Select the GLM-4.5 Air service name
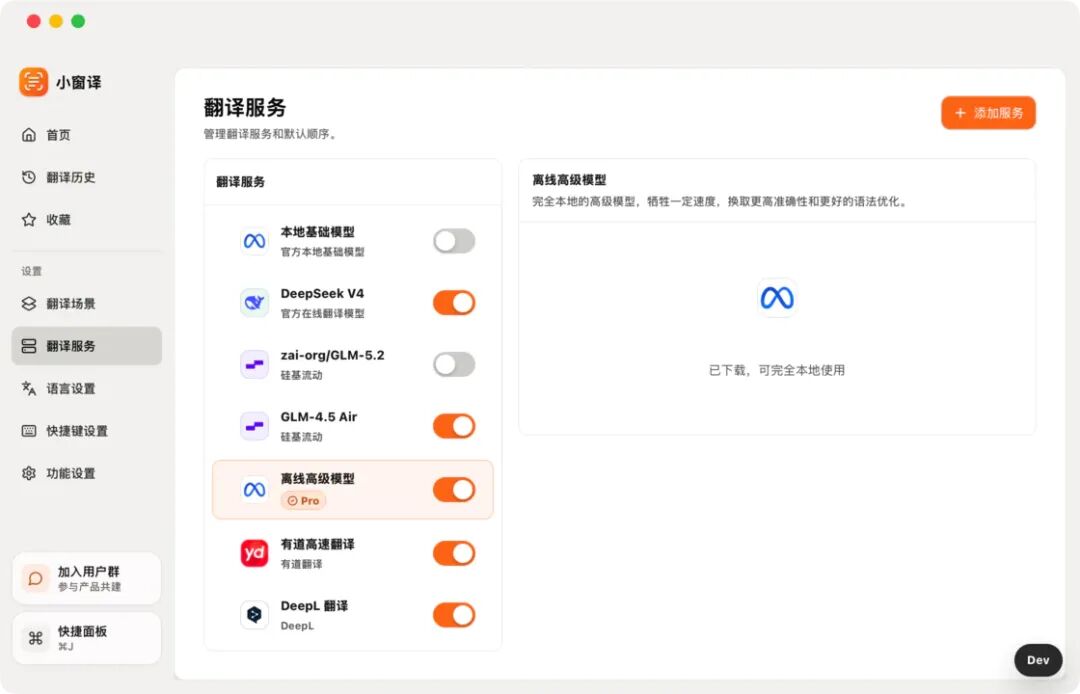 click(x=319, y=417)
